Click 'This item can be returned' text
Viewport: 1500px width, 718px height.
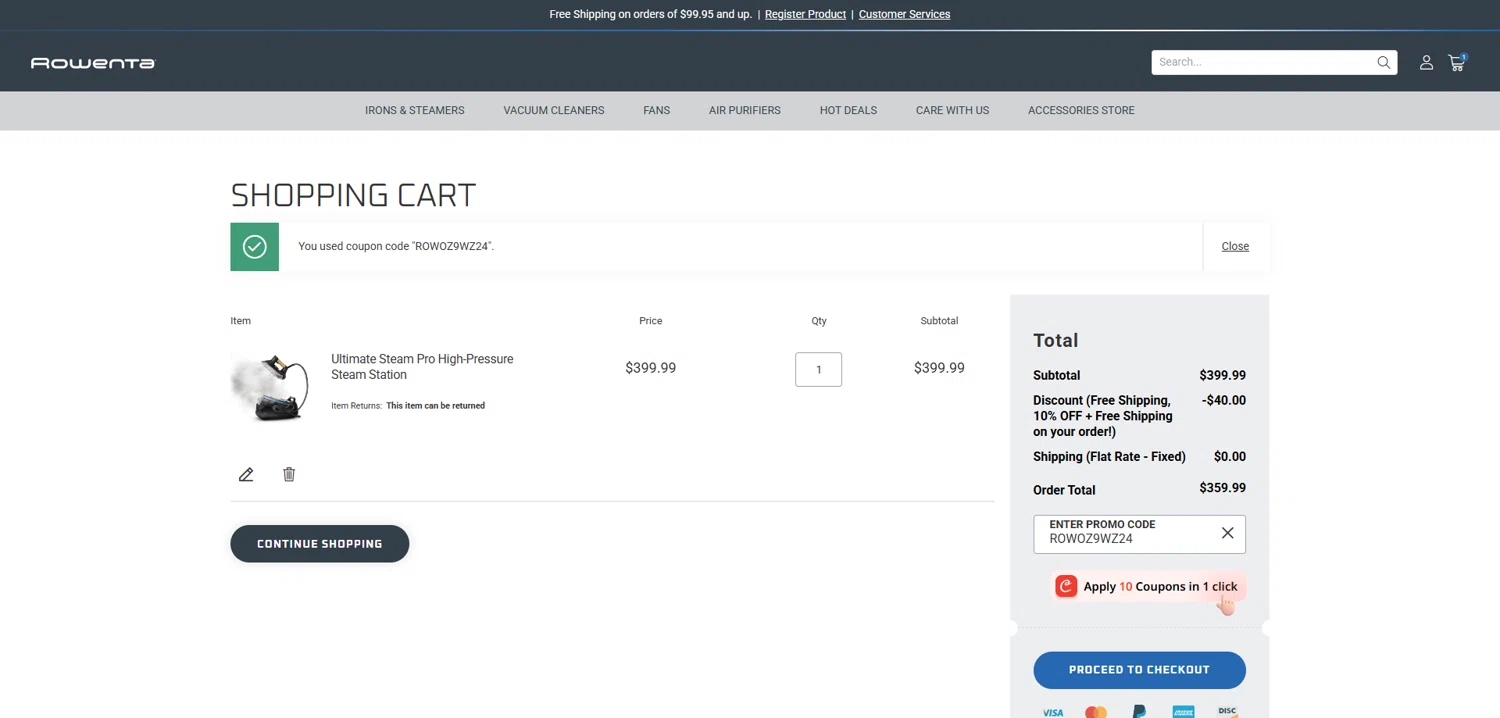[435, 406]
